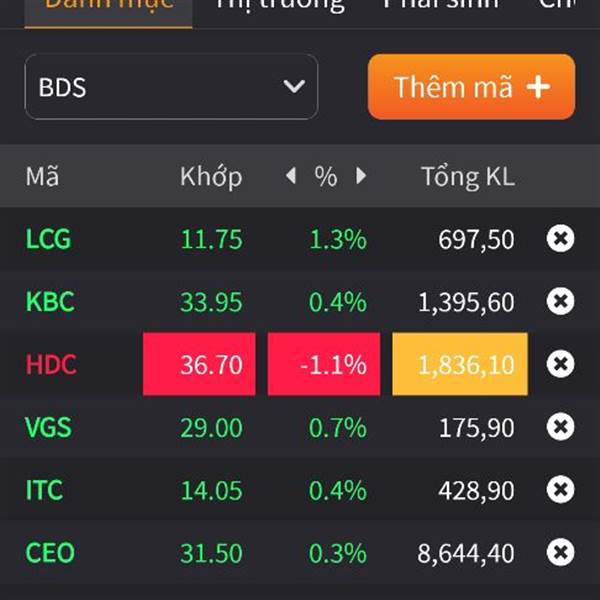The width and height of the screenshot is (600, 600).
Task: Remove KBC using its X icon
Action: point(560,301)
